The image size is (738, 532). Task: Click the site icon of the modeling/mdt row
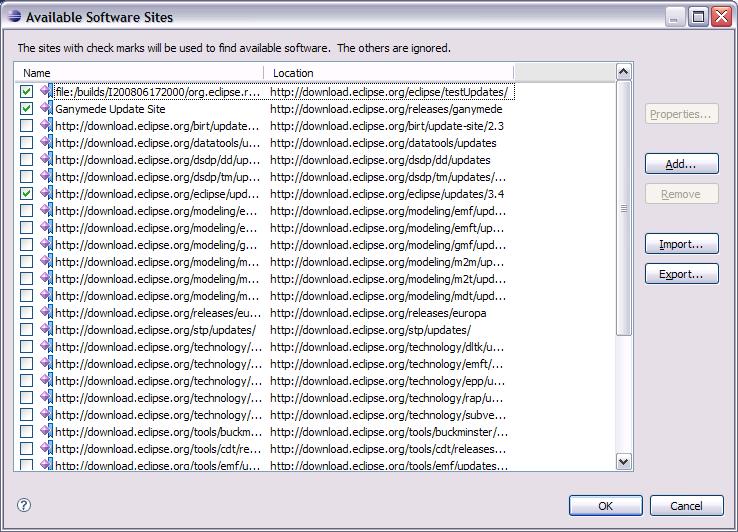(47, 295)
